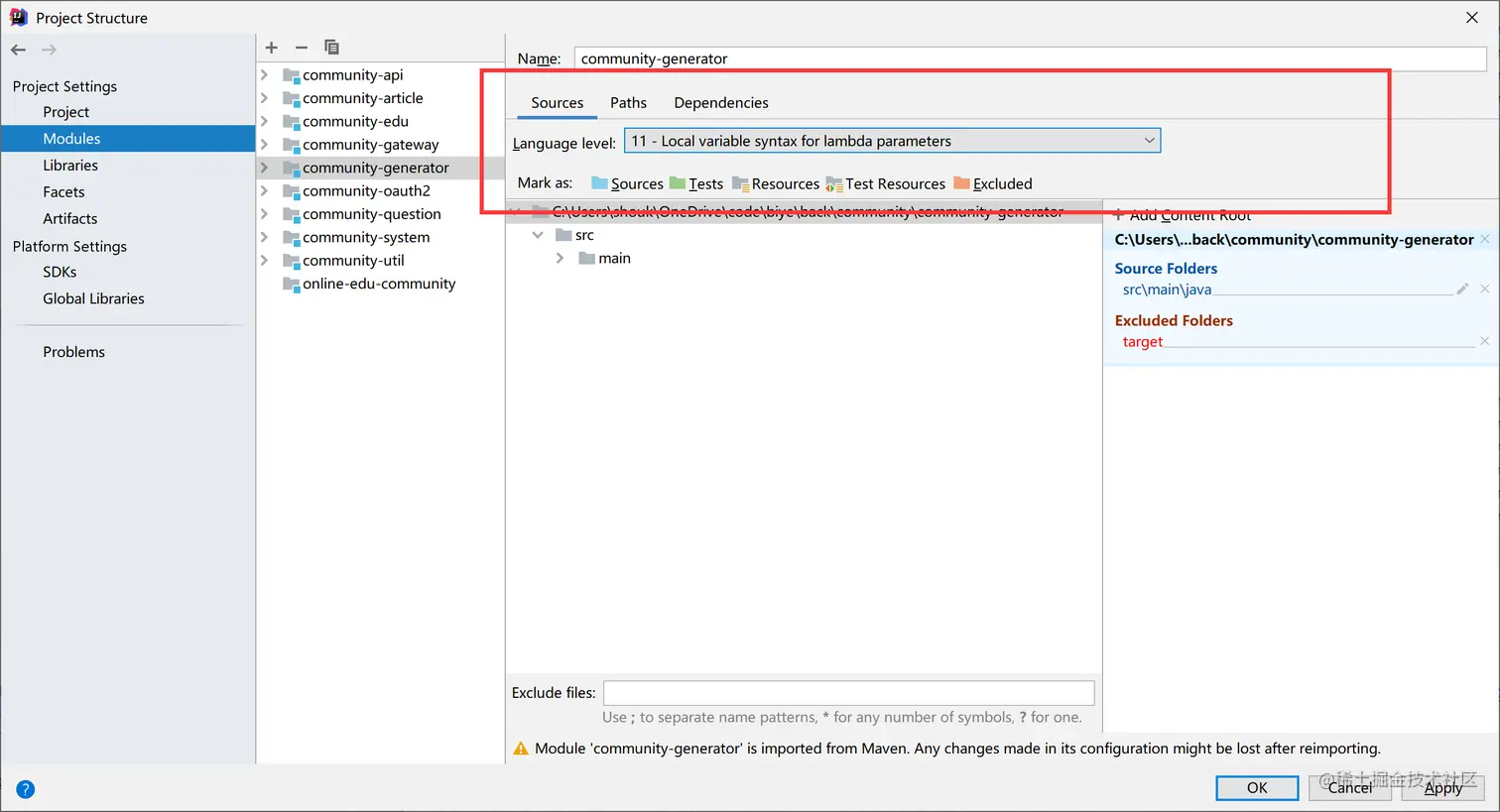The height and width of the screenshot is (812, 1500).
Task: Mark folder as Sources
Action: point(627,183)
